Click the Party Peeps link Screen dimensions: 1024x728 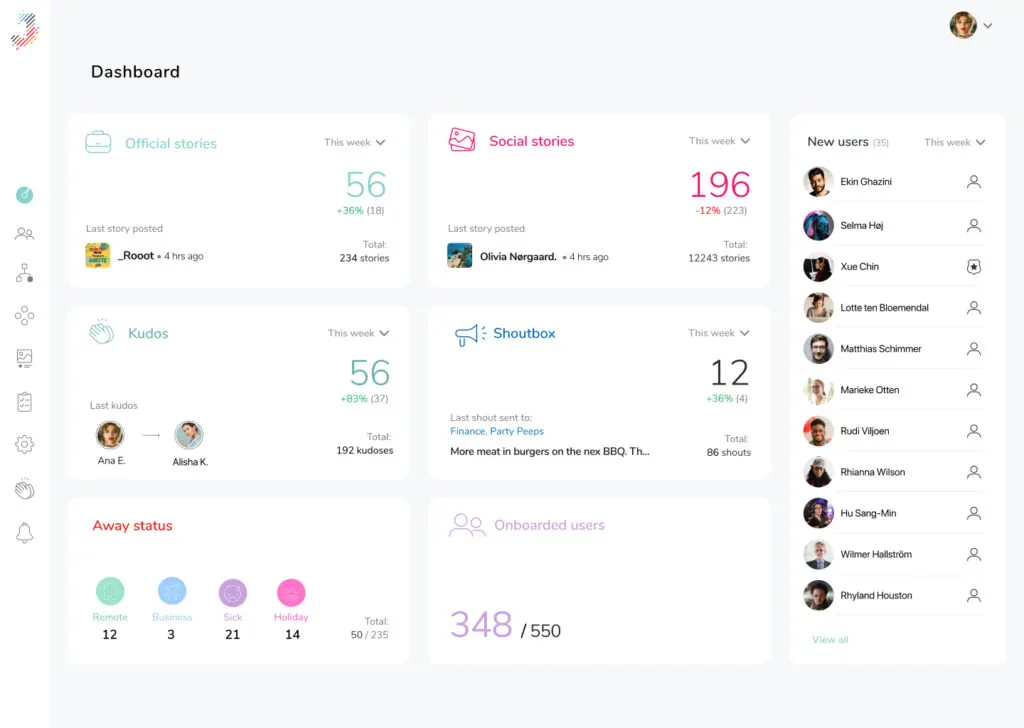(x=517, y=432)
